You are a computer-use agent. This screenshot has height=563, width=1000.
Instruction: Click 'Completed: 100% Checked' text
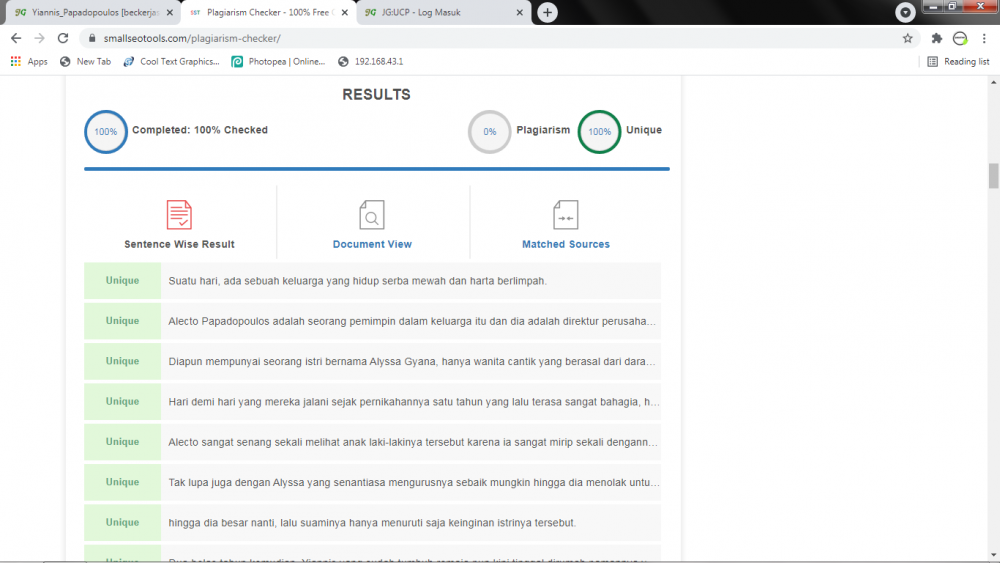click(200, 130)
